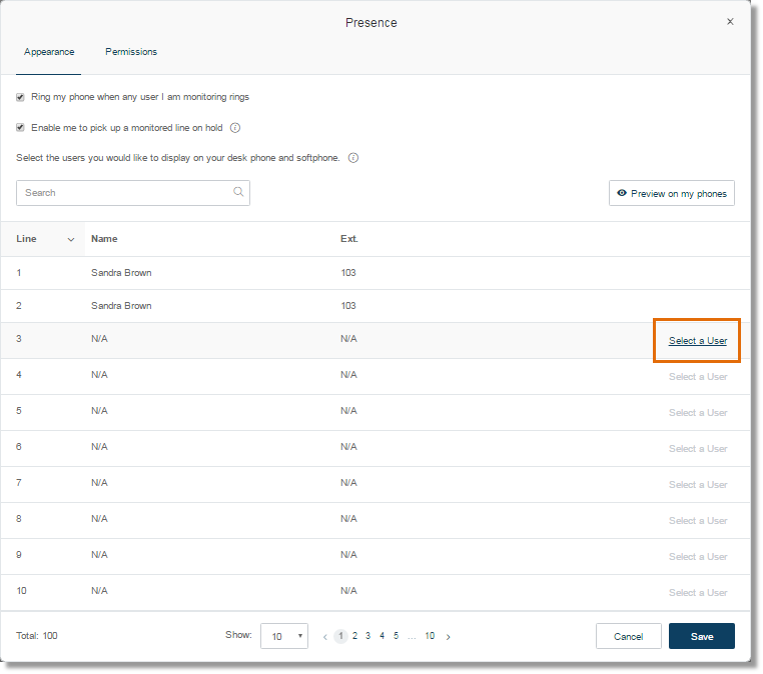Image resolution: width=763 pixels, height=674 pixels.
Task: Switch to the Permissions tab
Action: [x=131, y=52]
